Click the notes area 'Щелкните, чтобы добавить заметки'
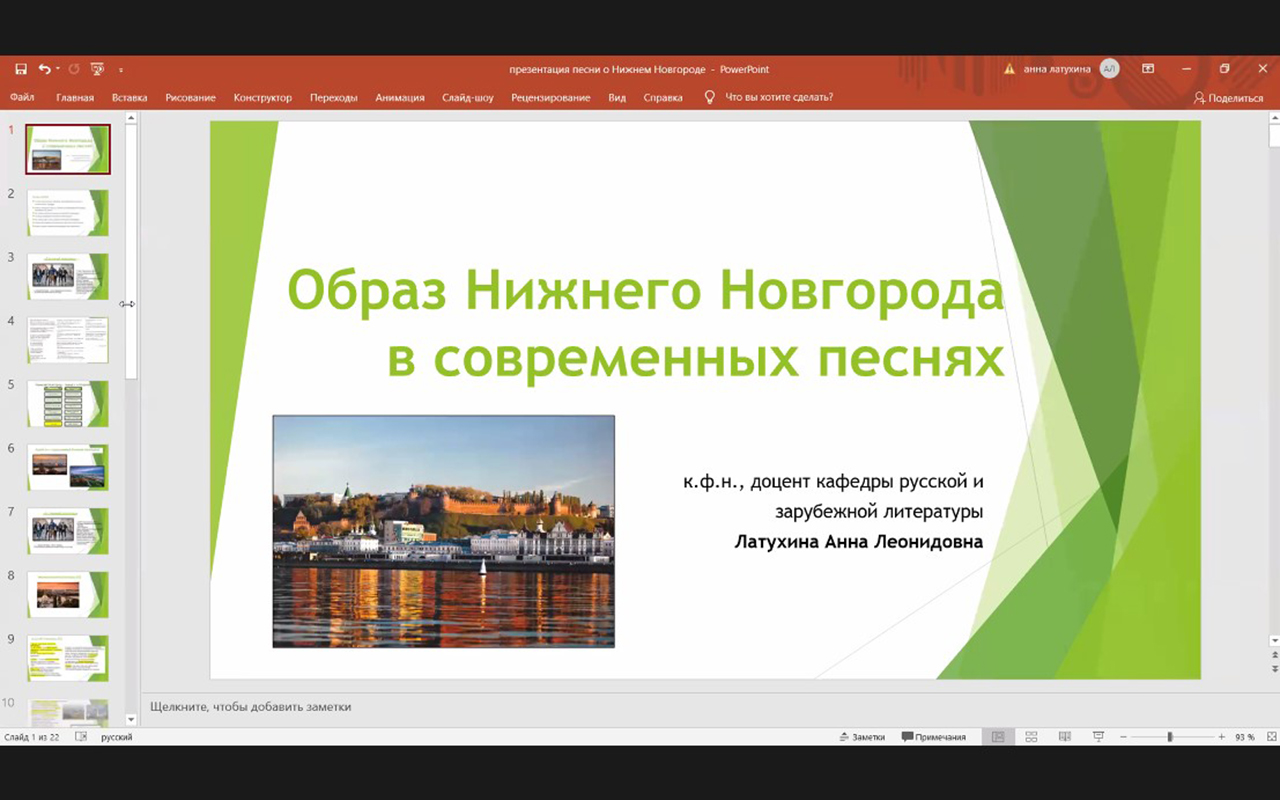The image size is (1280, 800). tap(251, 706)
